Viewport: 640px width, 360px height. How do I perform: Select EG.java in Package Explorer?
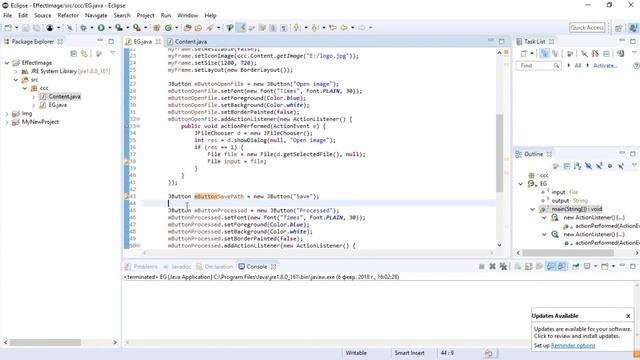[x=58, y=105]
